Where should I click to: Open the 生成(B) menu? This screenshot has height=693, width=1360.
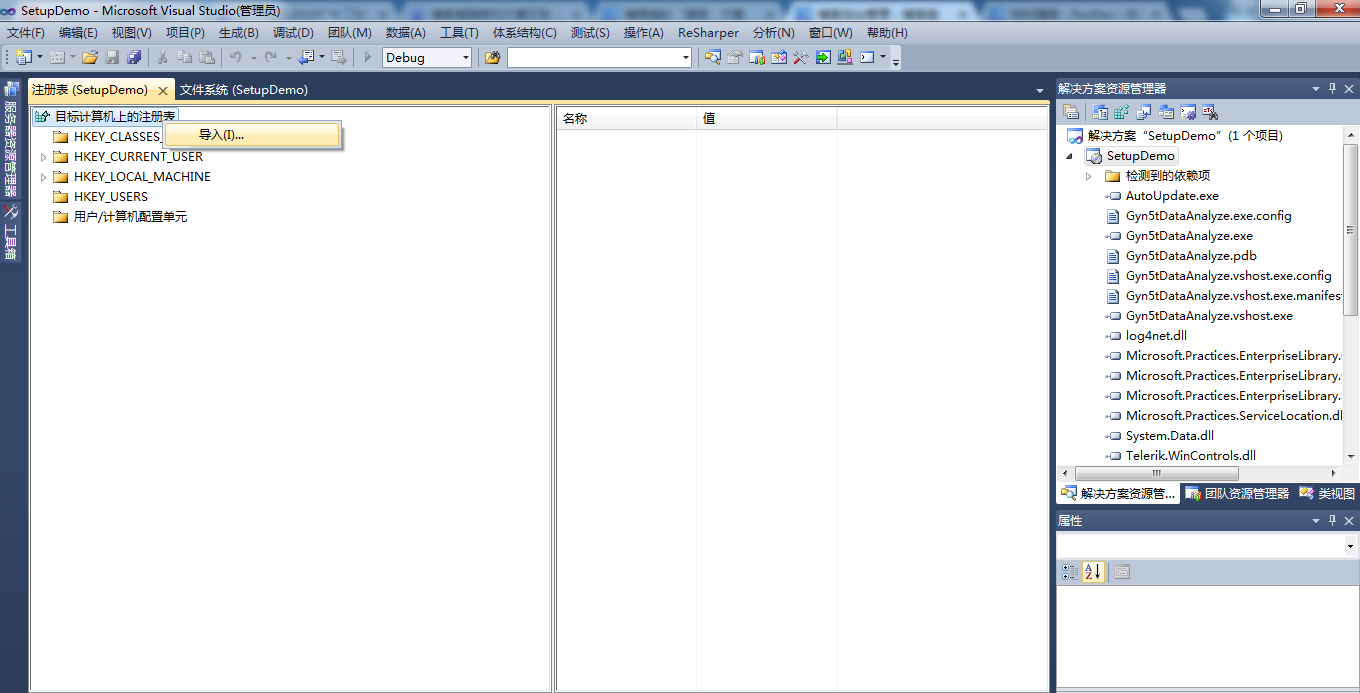(239, 33)
